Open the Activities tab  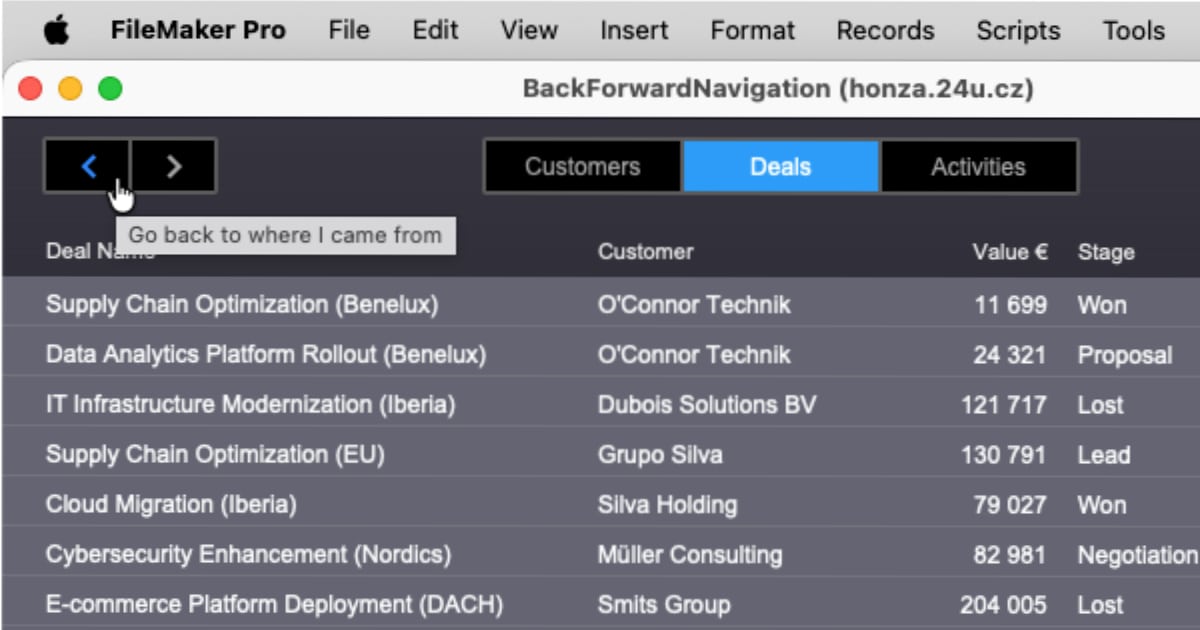[978, 167]
